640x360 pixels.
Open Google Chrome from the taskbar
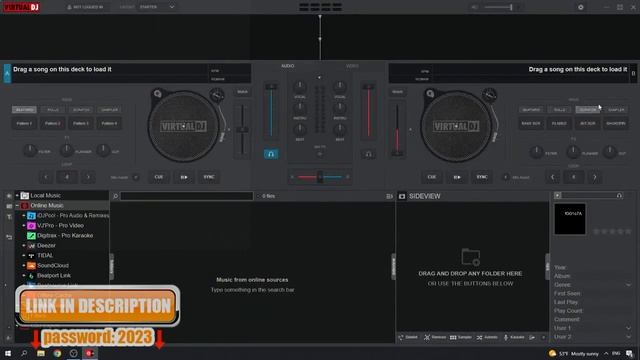click(x=57, y=353)
